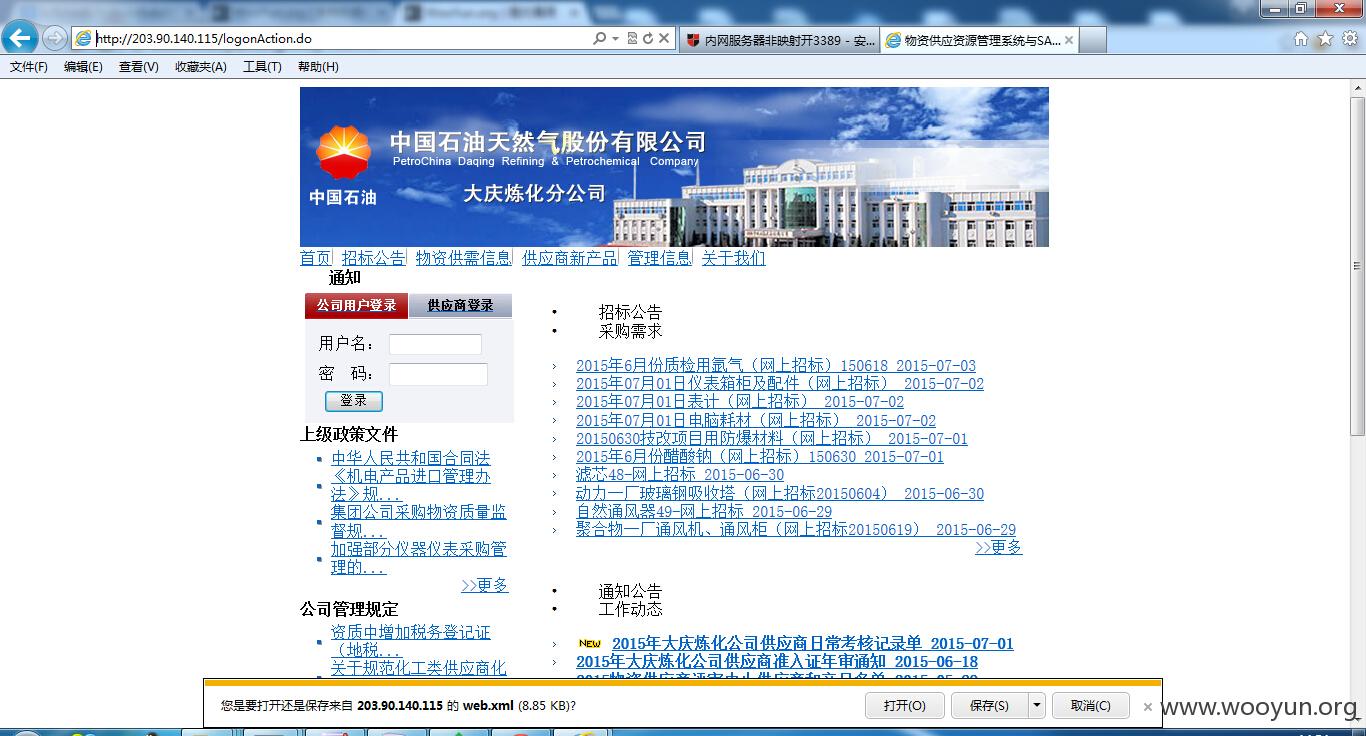Click the PetroChina logo in banner
Image resolution: width=1366 pixels, height=736 pixels.
coord(343,152)
